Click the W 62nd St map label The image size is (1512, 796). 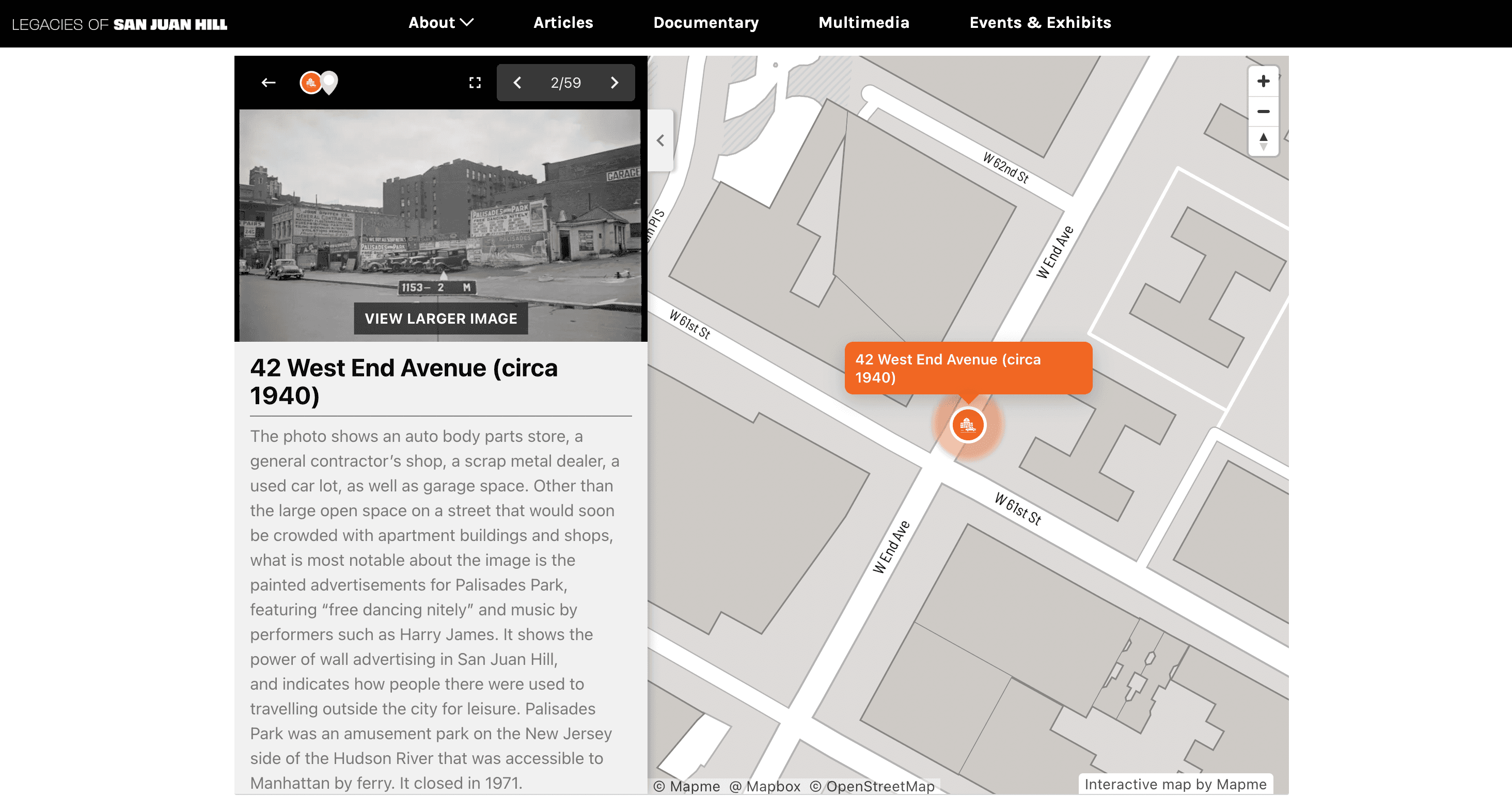coord(1005,168)
